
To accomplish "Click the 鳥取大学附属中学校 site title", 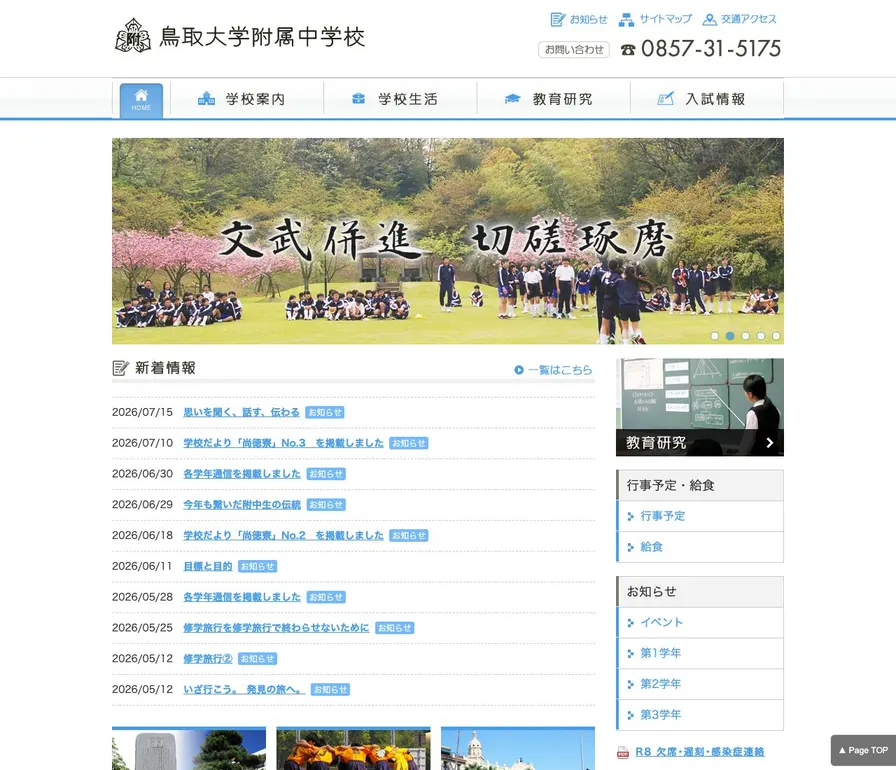I will tap(262, 37).
